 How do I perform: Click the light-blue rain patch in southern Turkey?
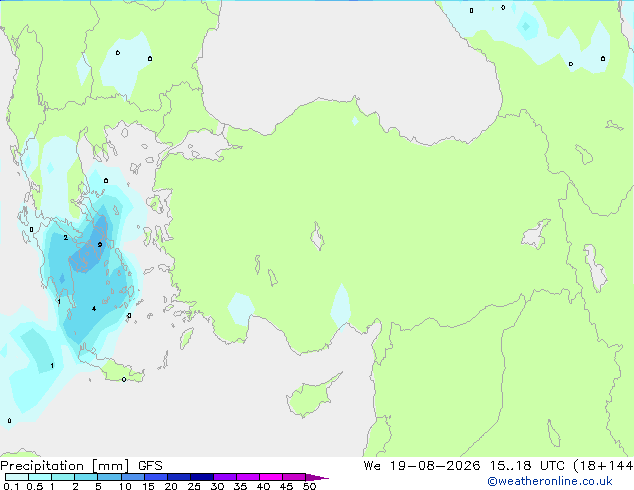tap(340, 305)
